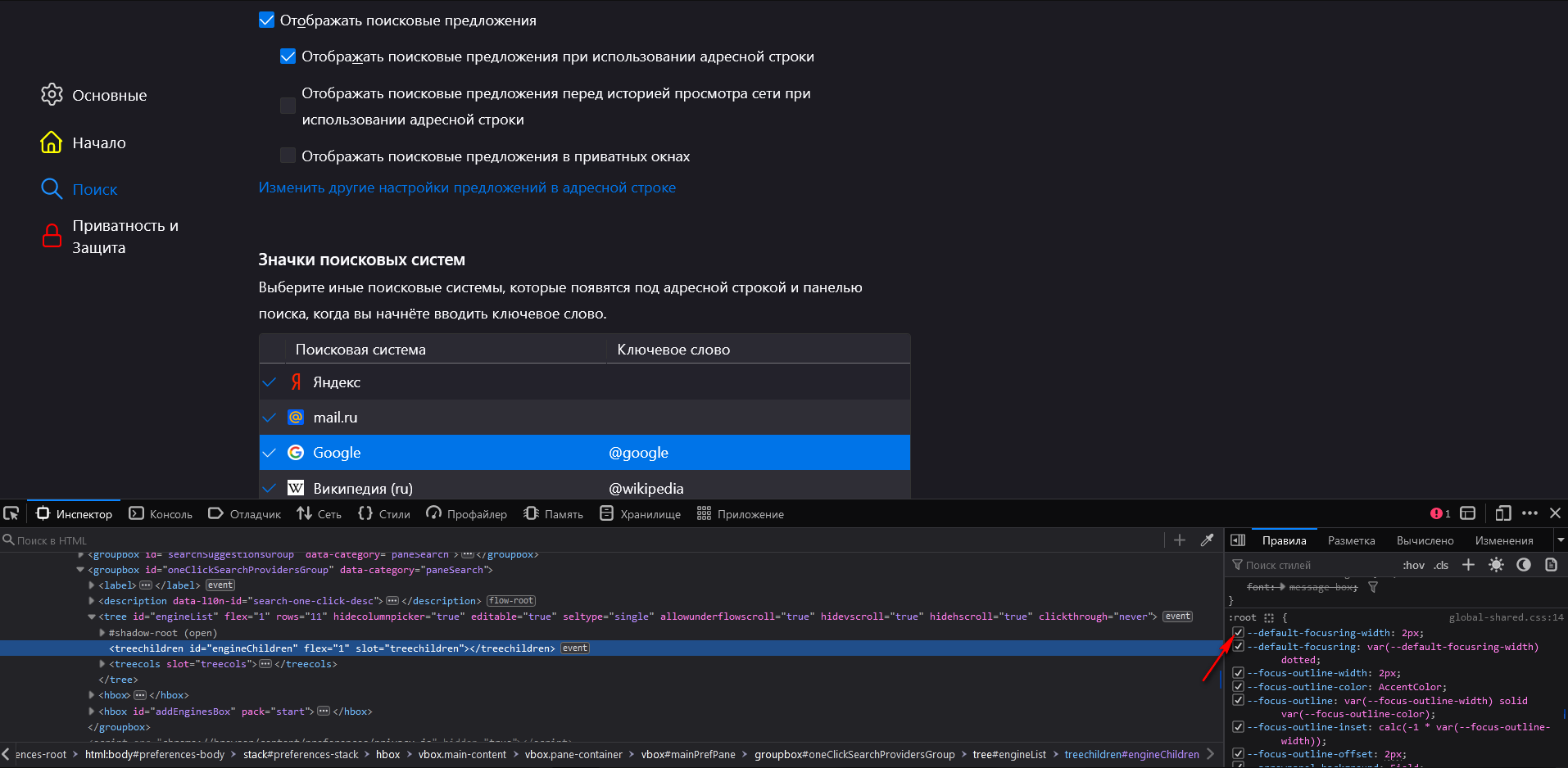Screen dimensions: 1568x768
Task: Expand the #shadow-root (open) node
Action: (x=102, y=633)
